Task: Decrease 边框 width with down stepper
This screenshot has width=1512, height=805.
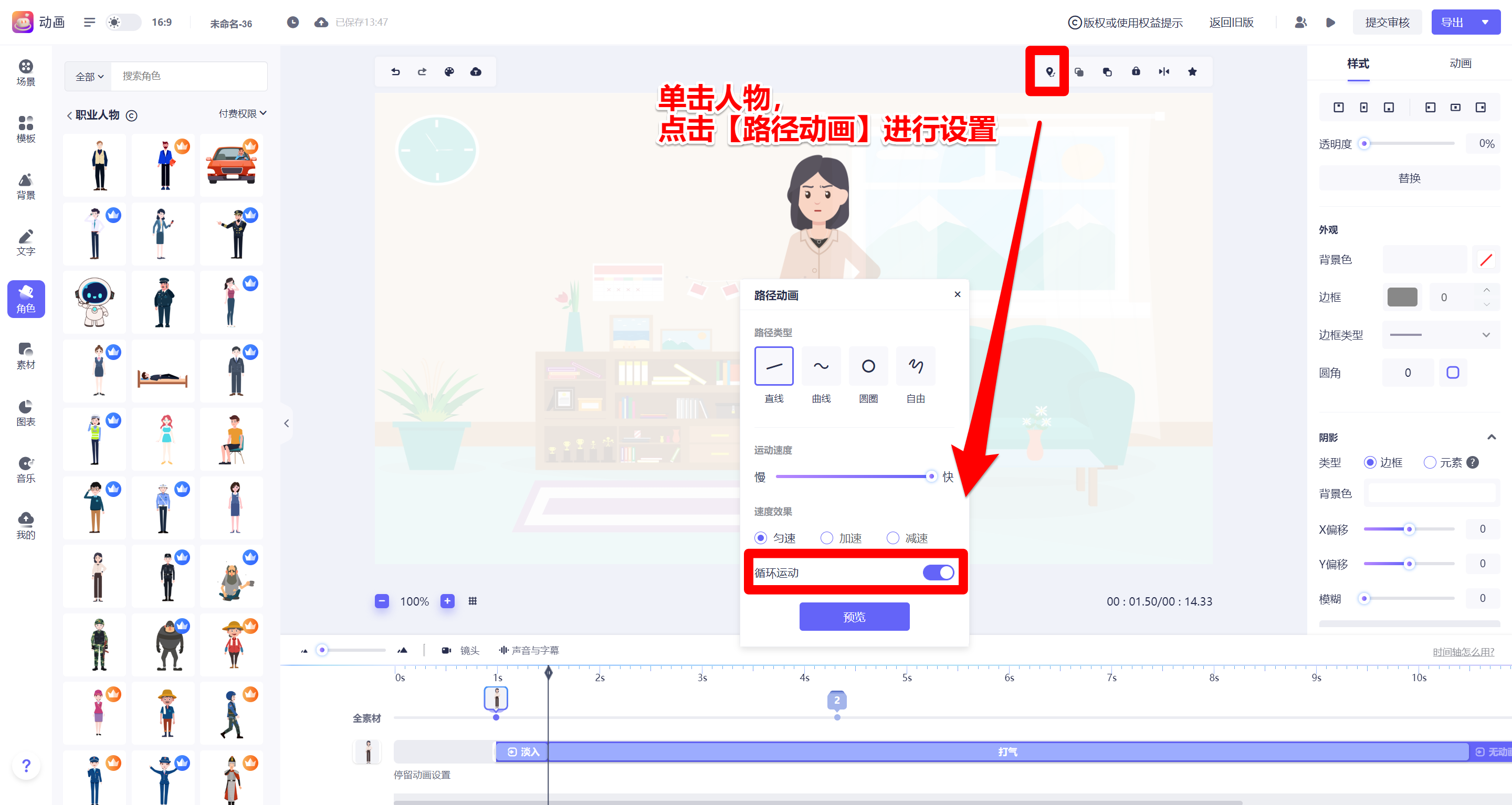Action: [x=1486, y=304]
